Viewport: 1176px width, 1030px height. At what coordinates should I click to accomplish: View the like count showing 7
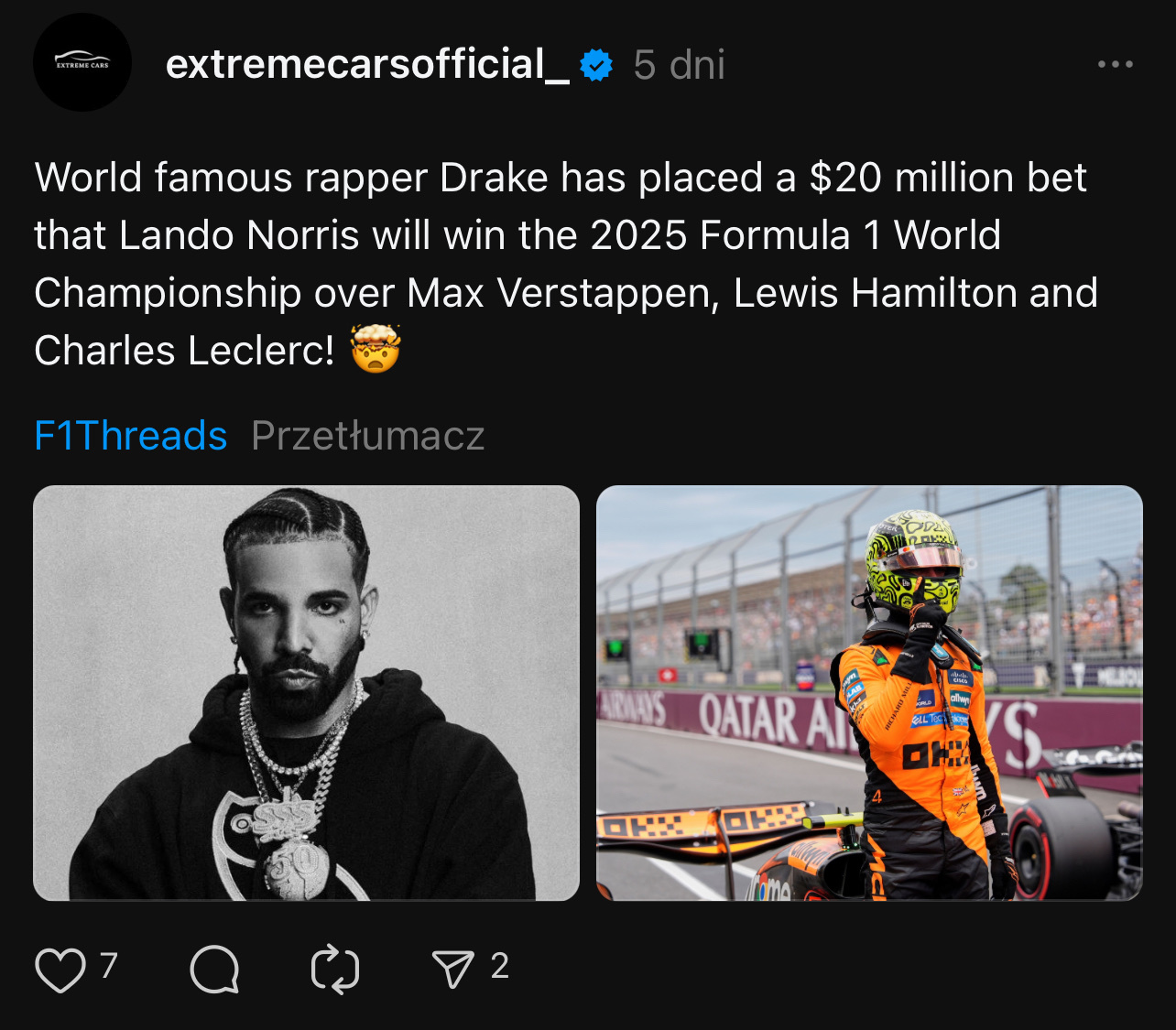tap(109, 966)
